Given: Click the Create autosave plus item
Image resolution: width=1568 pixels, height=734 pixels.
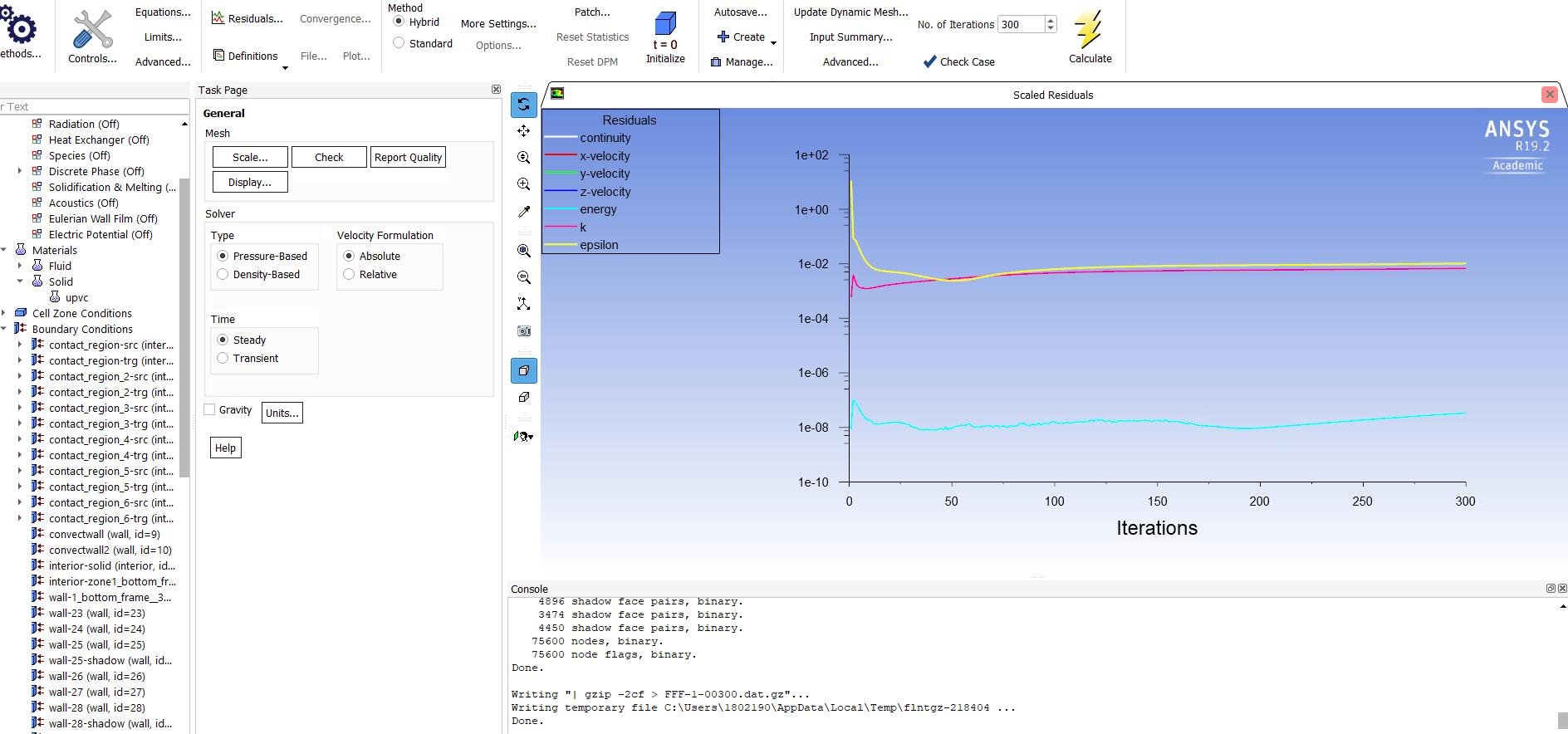Looking at the screenshot, I should 741,37.
